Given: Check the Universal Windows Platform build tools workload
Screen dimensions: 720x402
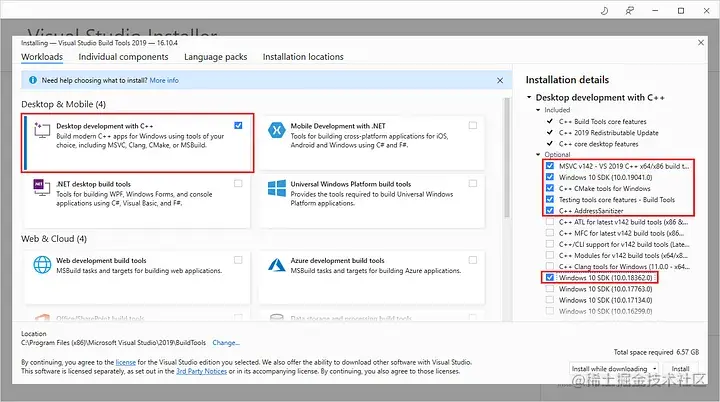Looking at the screenshot, I should (x=472, y=183).
